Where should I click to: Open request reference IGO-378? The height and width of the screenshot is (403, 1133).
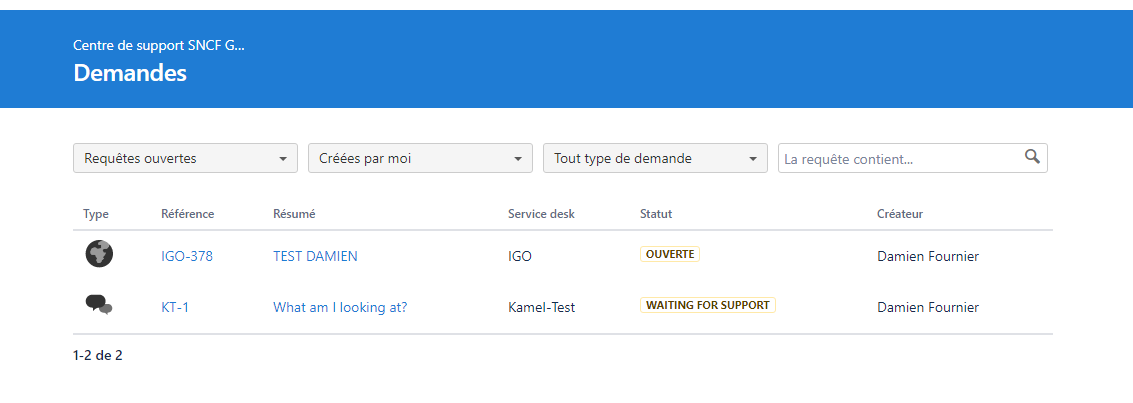186,256
